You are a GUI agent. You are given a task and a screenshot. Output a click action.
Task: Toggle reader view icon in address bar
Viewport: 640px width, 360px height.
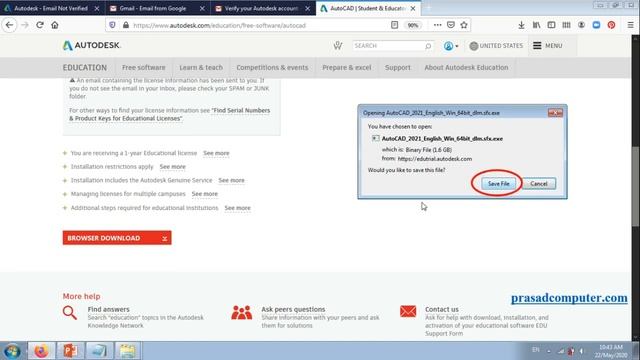394,25
